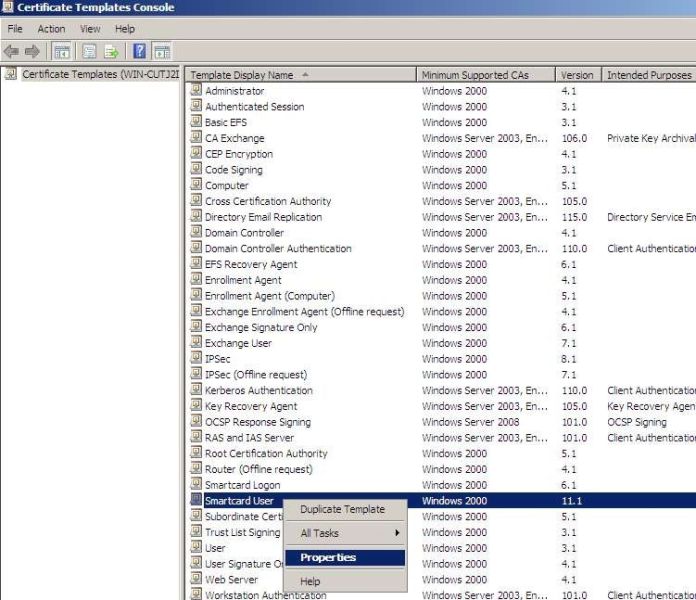Sort by Version column header
Image resolution: width=696 pixels, height=600 pixels.
(x=578, y=75)
